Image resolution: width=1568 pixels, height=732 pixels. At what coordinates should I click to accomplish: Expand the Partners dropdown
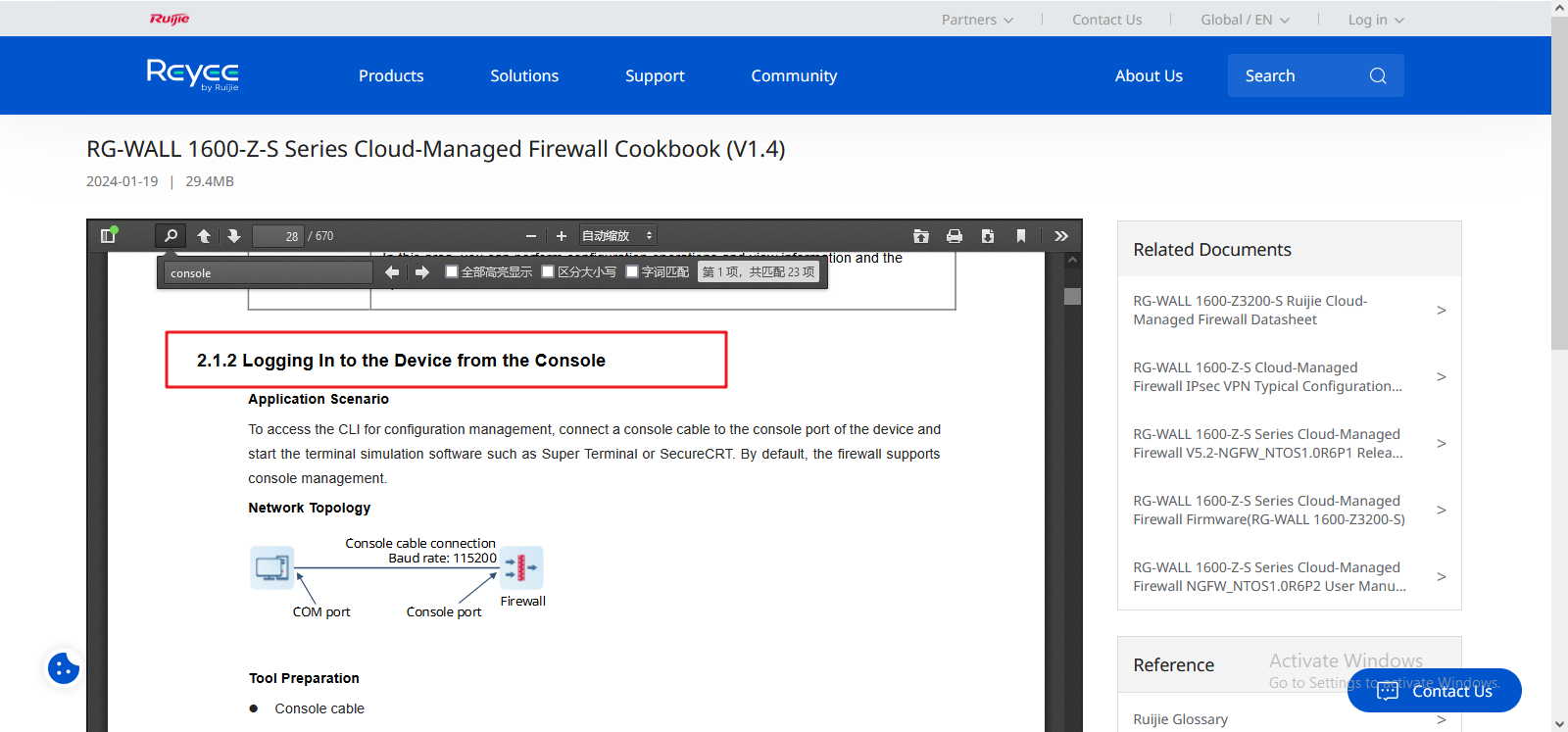coord(977,20)
